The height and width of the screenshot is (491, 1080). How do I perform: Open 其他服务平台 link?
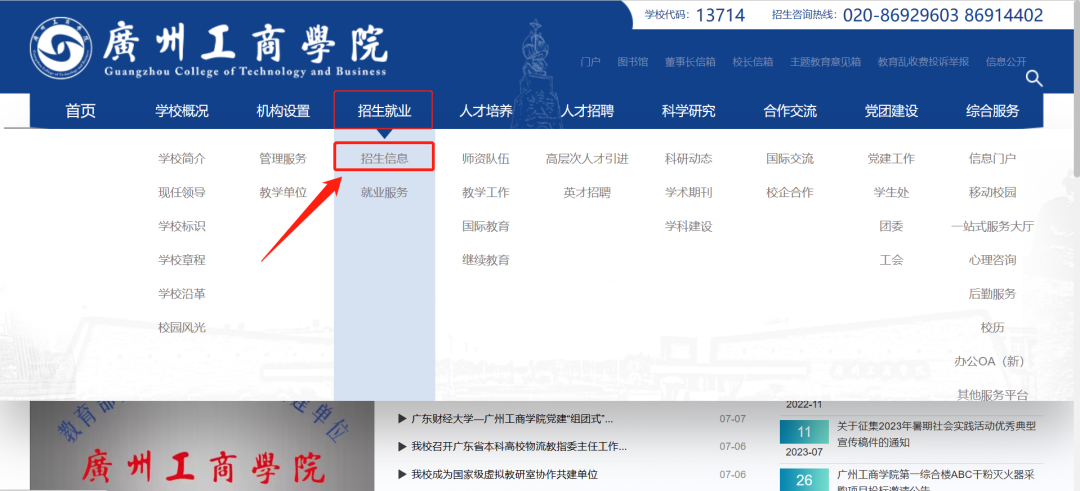point(993,395)
